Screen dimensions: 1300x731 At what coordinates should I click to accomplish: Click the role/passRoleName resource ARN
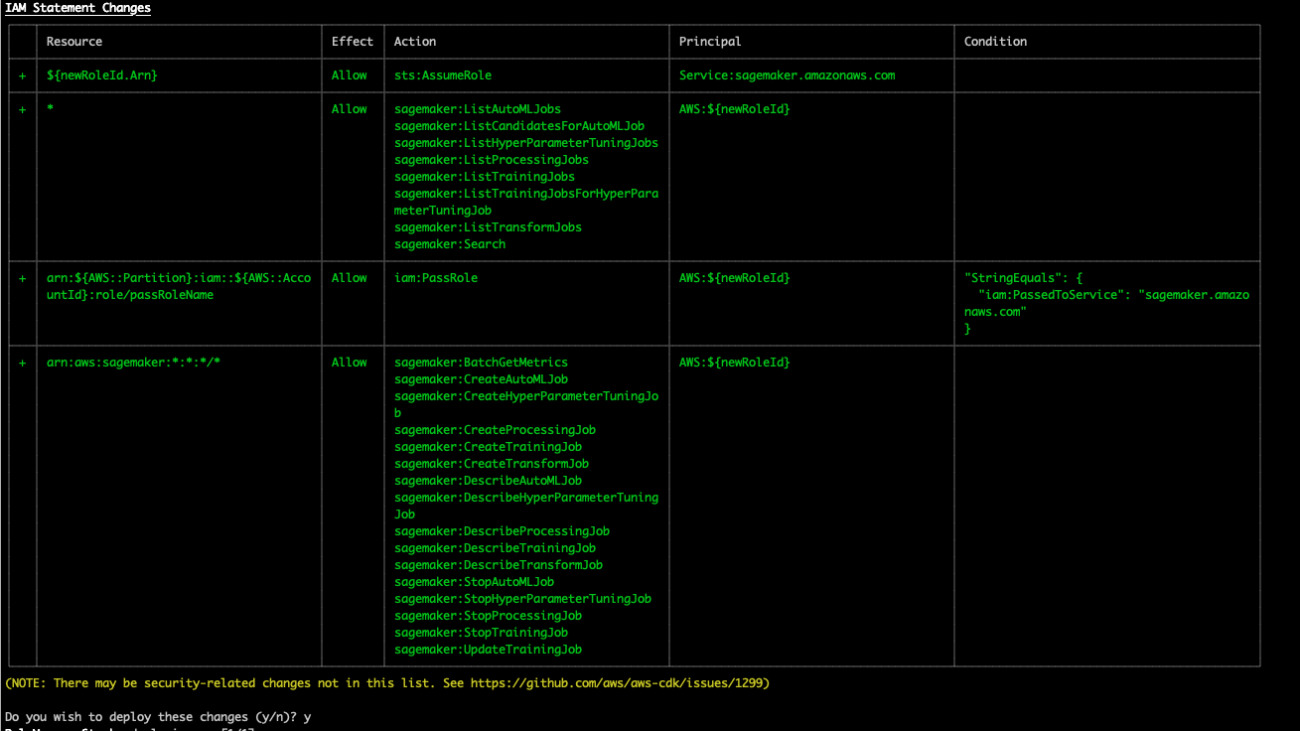tap(179, 287)
